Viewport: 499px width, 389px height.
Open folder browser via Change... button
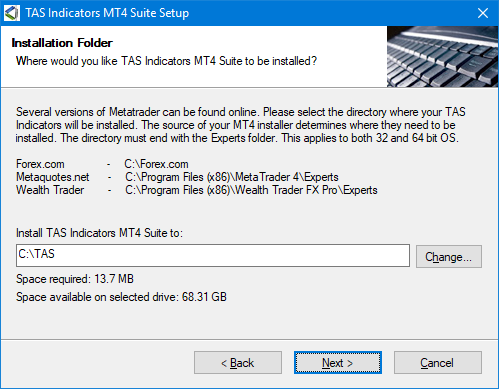449,256
